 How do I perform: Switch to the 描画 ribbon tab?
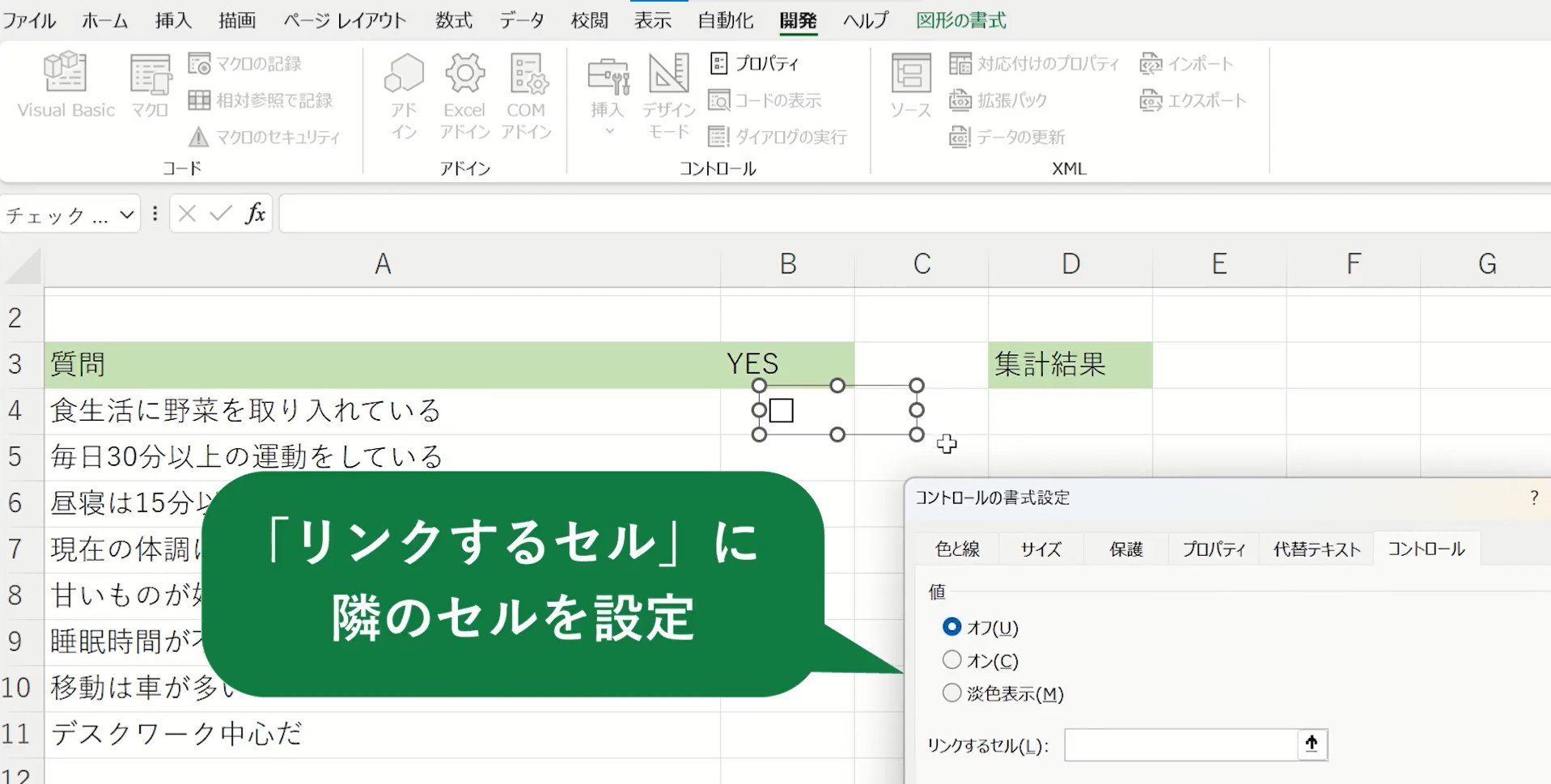tap(237, 20)
